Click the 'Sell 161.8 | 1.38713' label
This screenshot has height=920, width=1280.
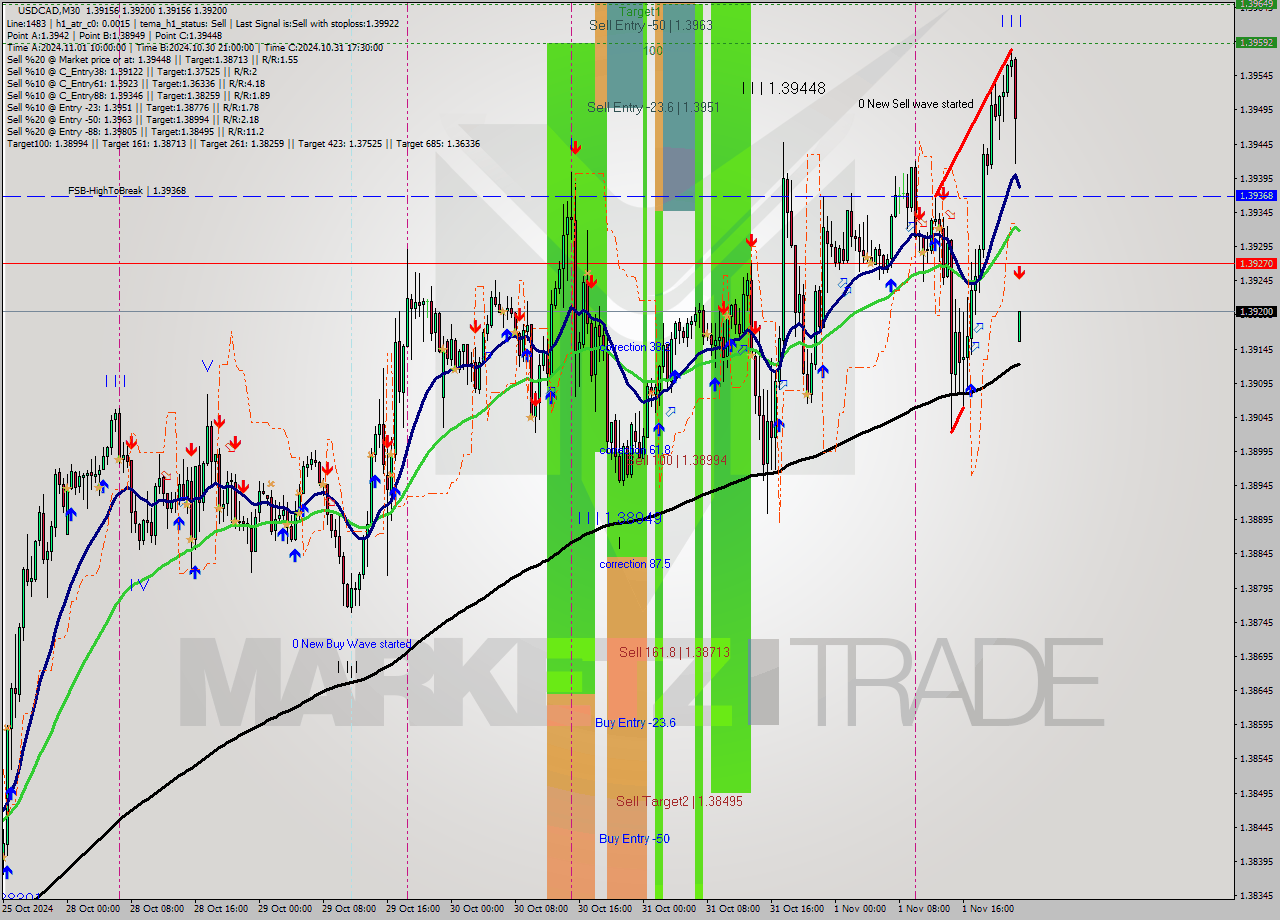point(674,652)
